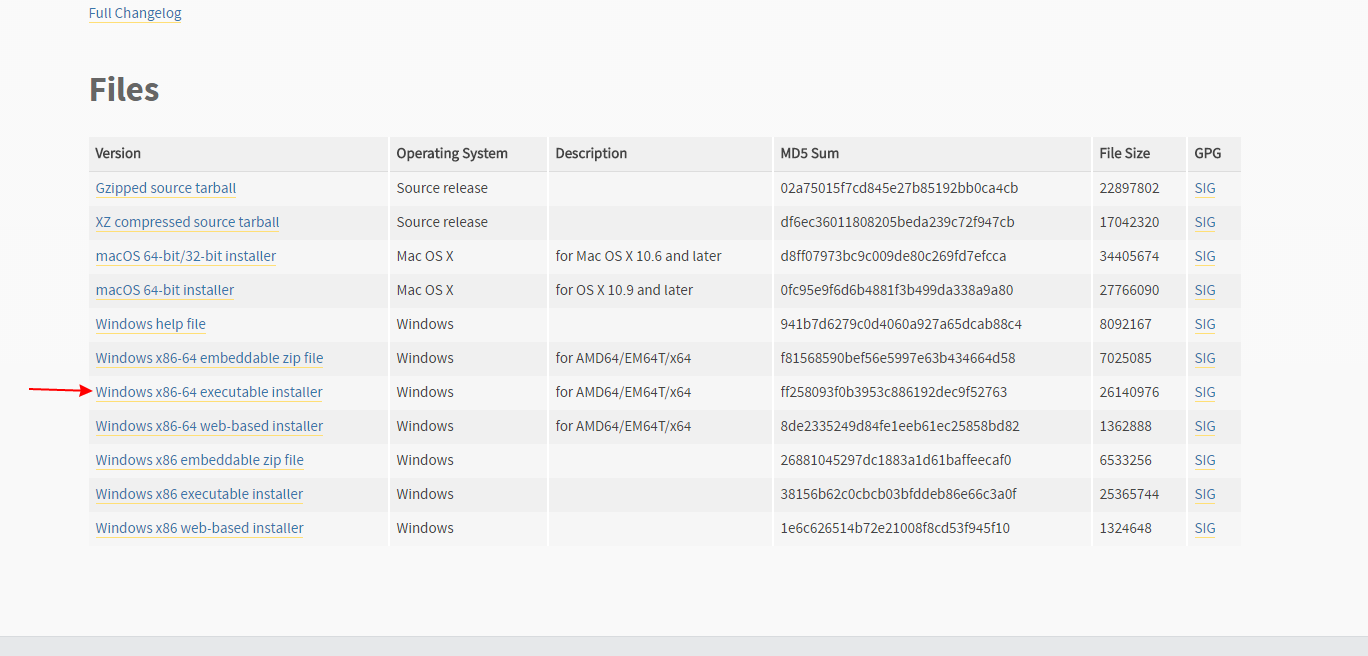Click file size 1362888
This screenshot has height=656, width=1368.
[1125, 426]
